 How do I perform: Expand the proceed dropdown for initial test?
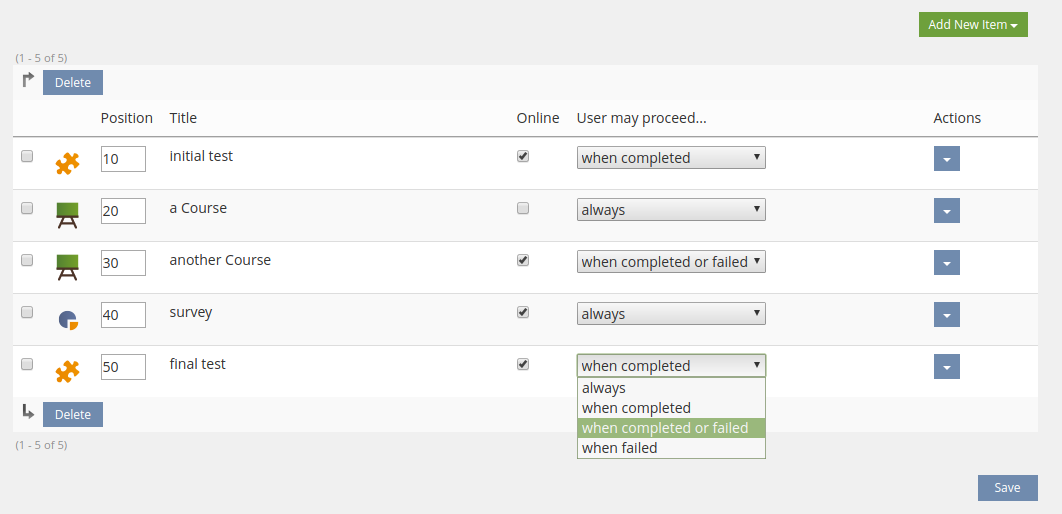(x=671, y=158)
